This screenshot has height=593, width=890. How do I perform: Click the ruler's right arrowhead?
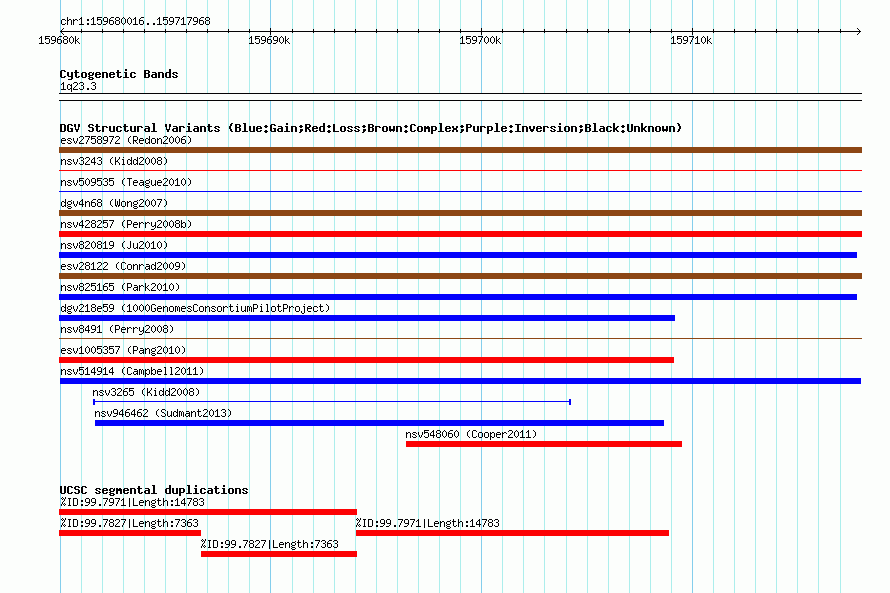pos(859,31)
